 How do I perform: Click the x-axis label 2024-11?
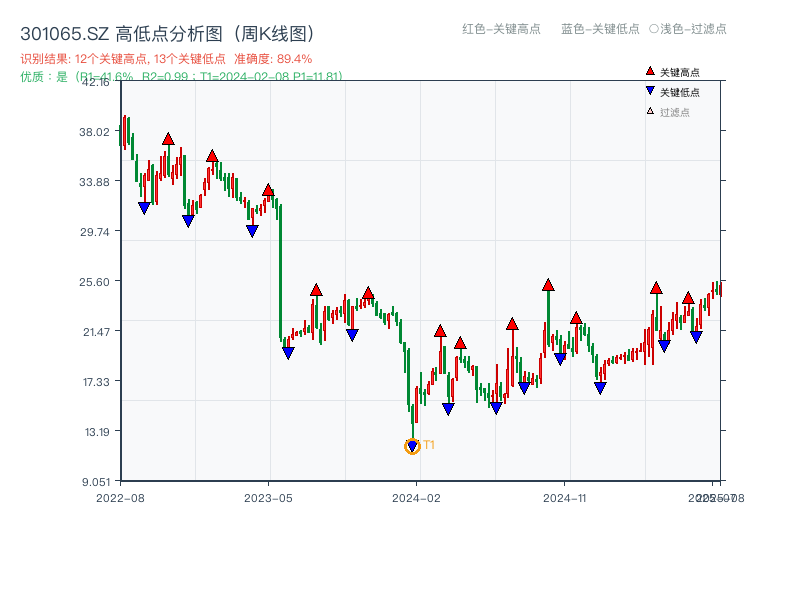[x=564, y=498]
